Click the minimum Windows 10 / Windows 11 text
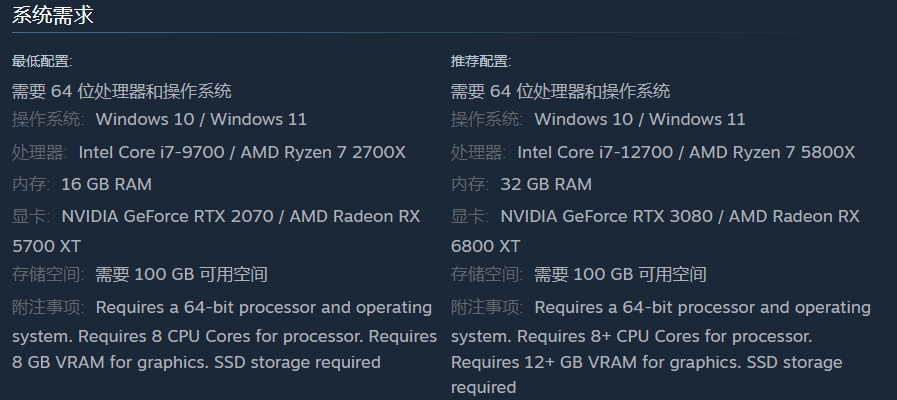Viewport: 897px width, 400px height. click(201, 119)
